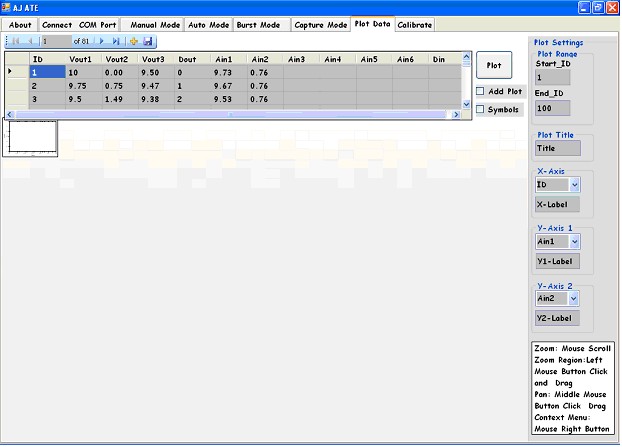Select the Plot Data tab

[x=372, y=24]
